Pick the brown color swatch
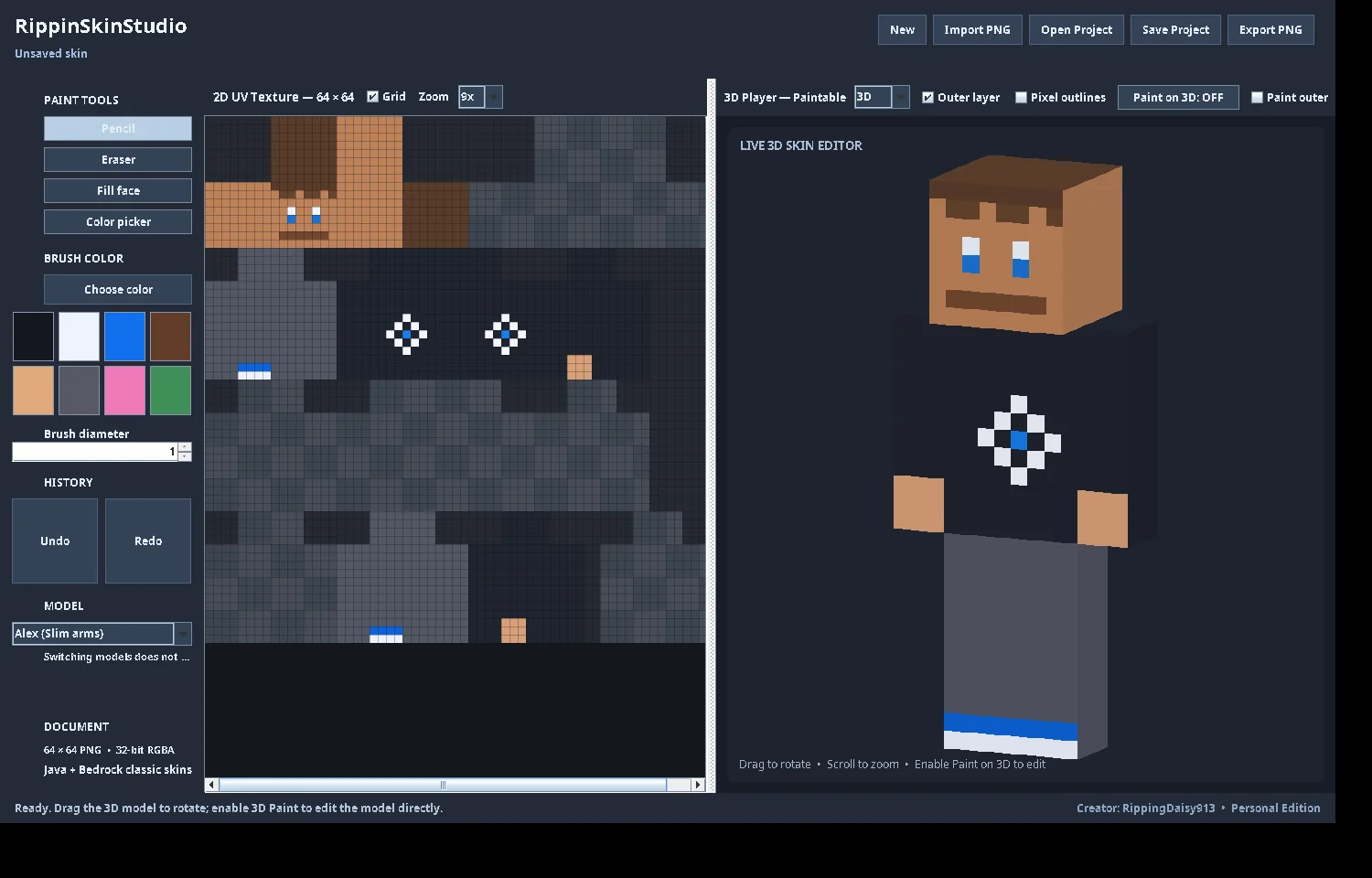Screen dimensions: 1372x878 (x=170, y=337)
